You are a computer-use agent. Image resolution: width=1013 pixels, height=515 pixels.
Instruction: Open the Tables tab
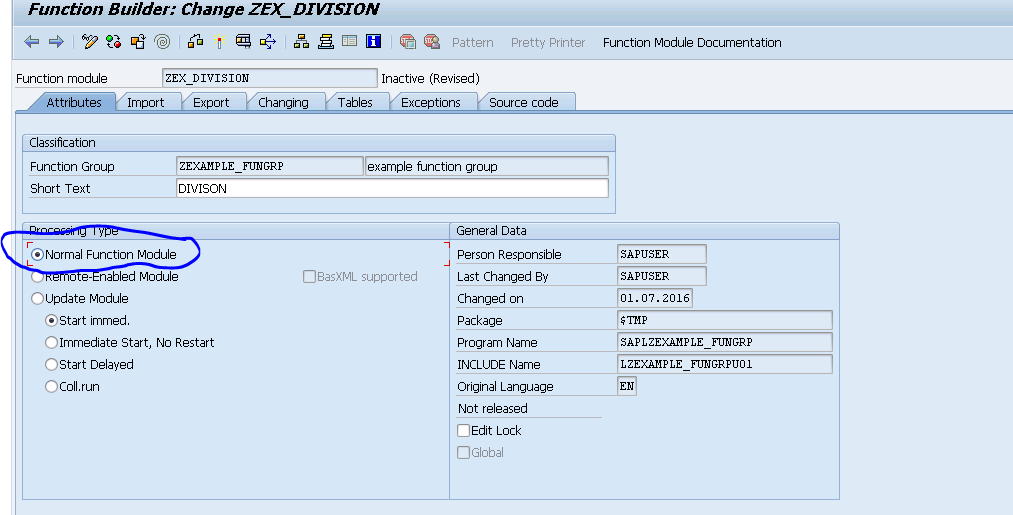pyautogui.click(x=355, y=102)
